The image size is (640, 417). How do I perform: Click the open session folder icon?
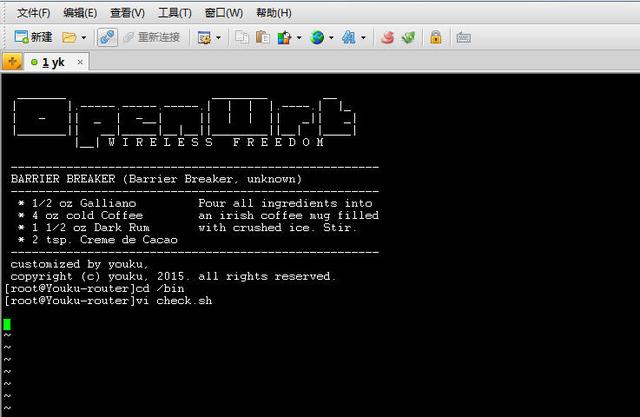click(x=69, y=38)
